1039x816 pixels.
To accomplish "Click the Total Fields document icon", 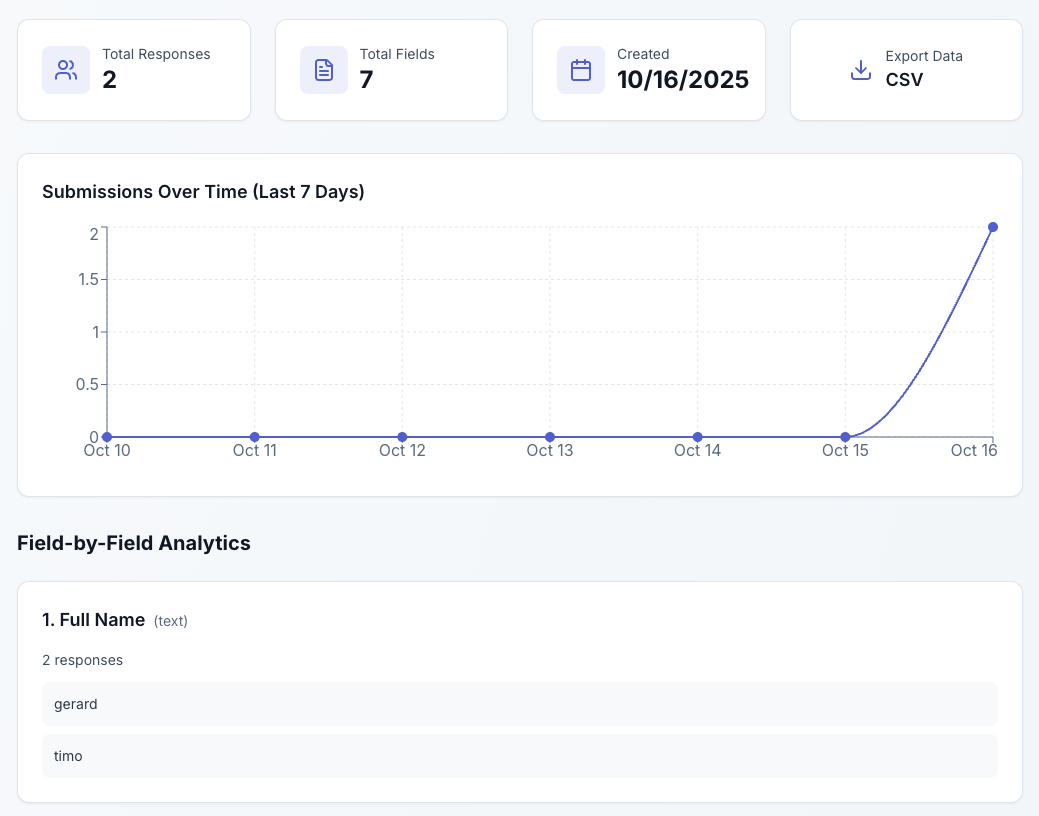I will tap(323, 70).
